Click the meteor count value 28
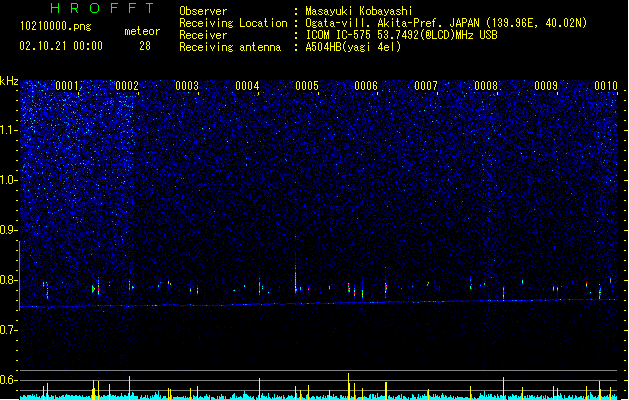 point(145,46)
